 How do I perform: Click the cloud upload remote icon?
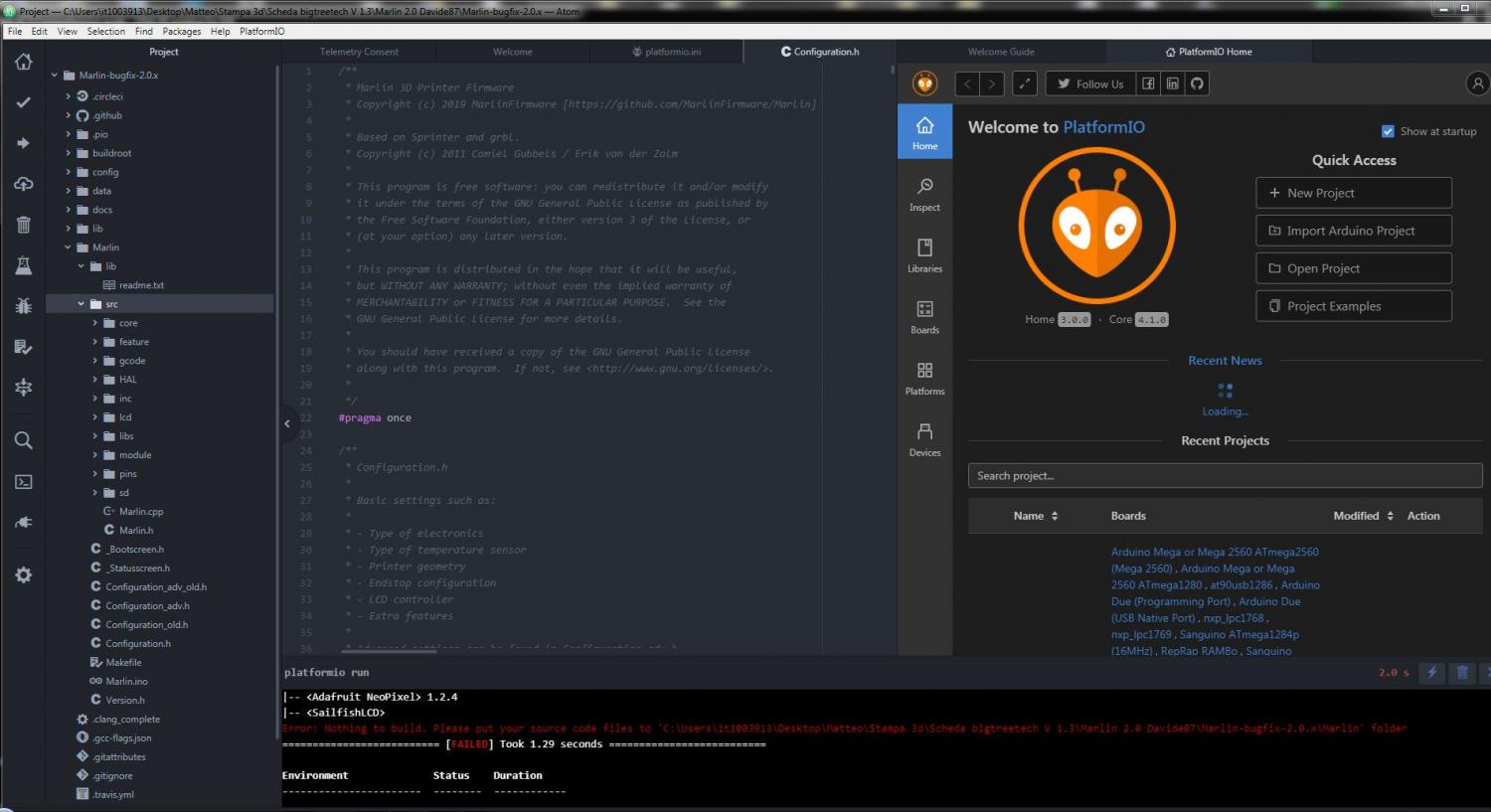point(23,184)
